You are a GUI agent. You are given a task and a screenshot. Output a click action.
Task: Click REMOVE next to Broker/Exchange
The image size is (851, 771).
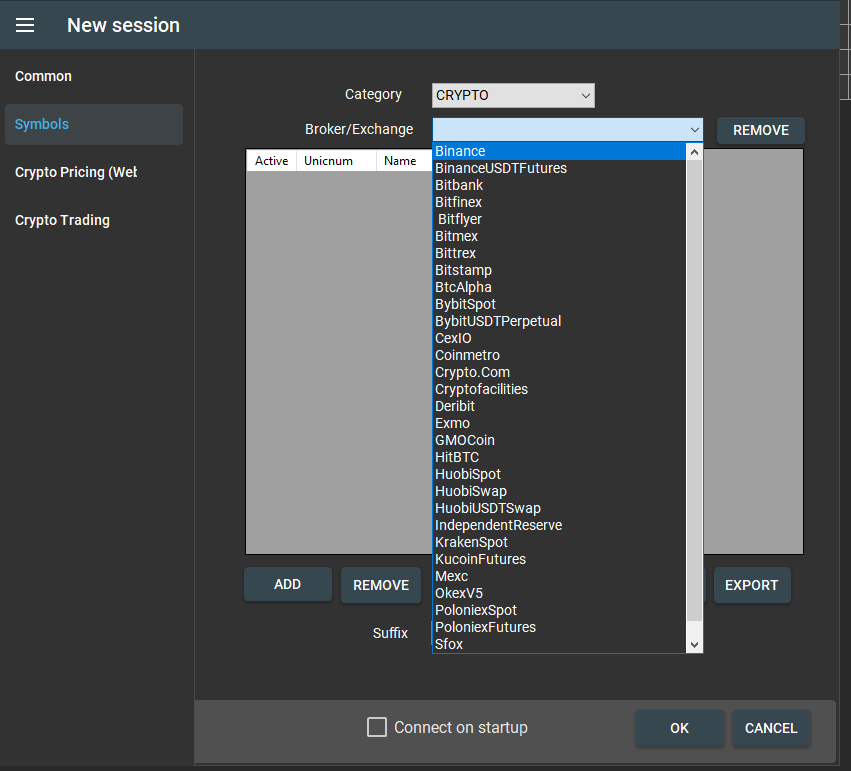tap(760, 130)
